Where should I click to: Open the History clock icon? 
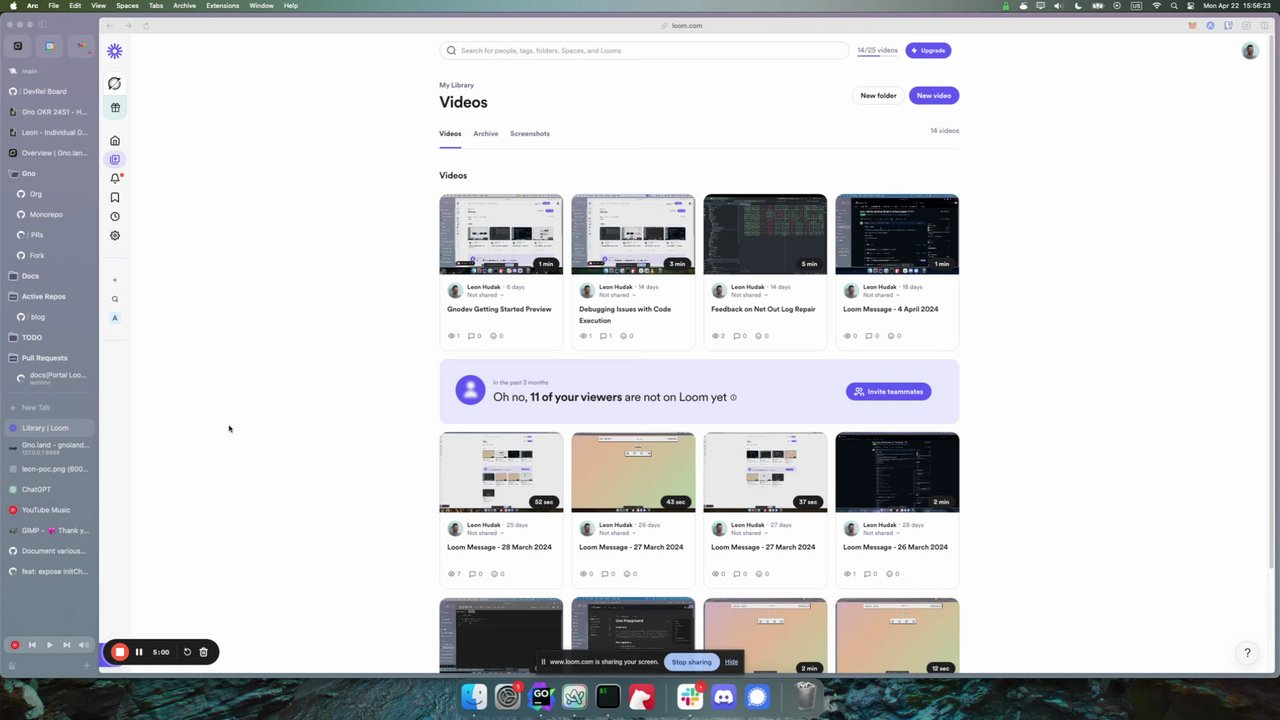pos(115,216)
